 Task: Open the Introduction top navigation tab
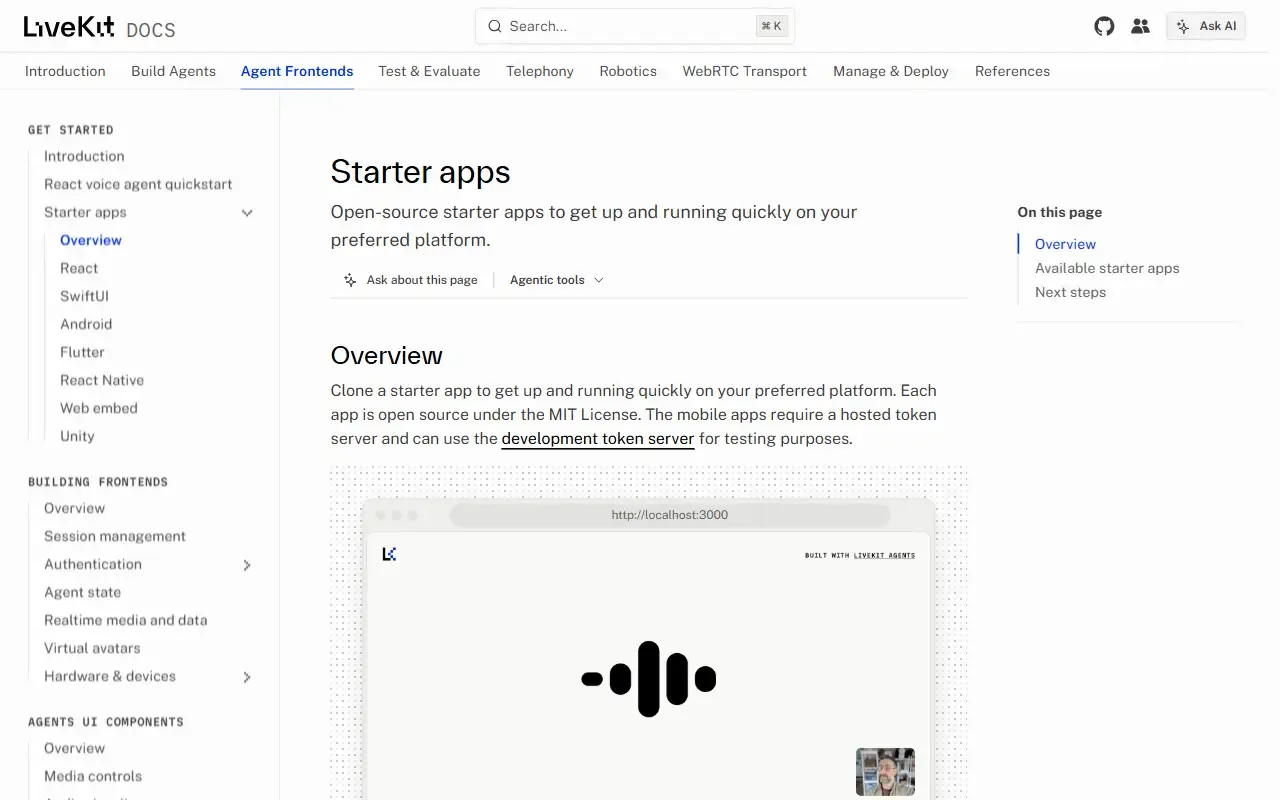tap(65, 71)
